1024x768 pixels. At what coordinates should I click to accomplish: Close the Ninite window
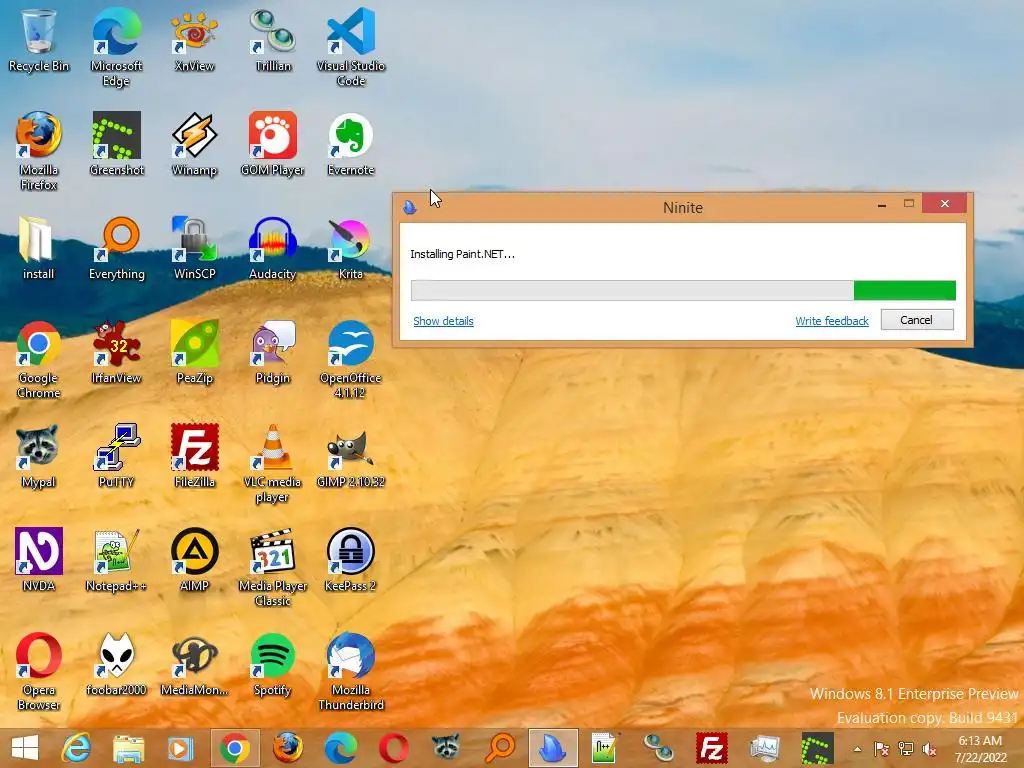(x=944, y=203)
